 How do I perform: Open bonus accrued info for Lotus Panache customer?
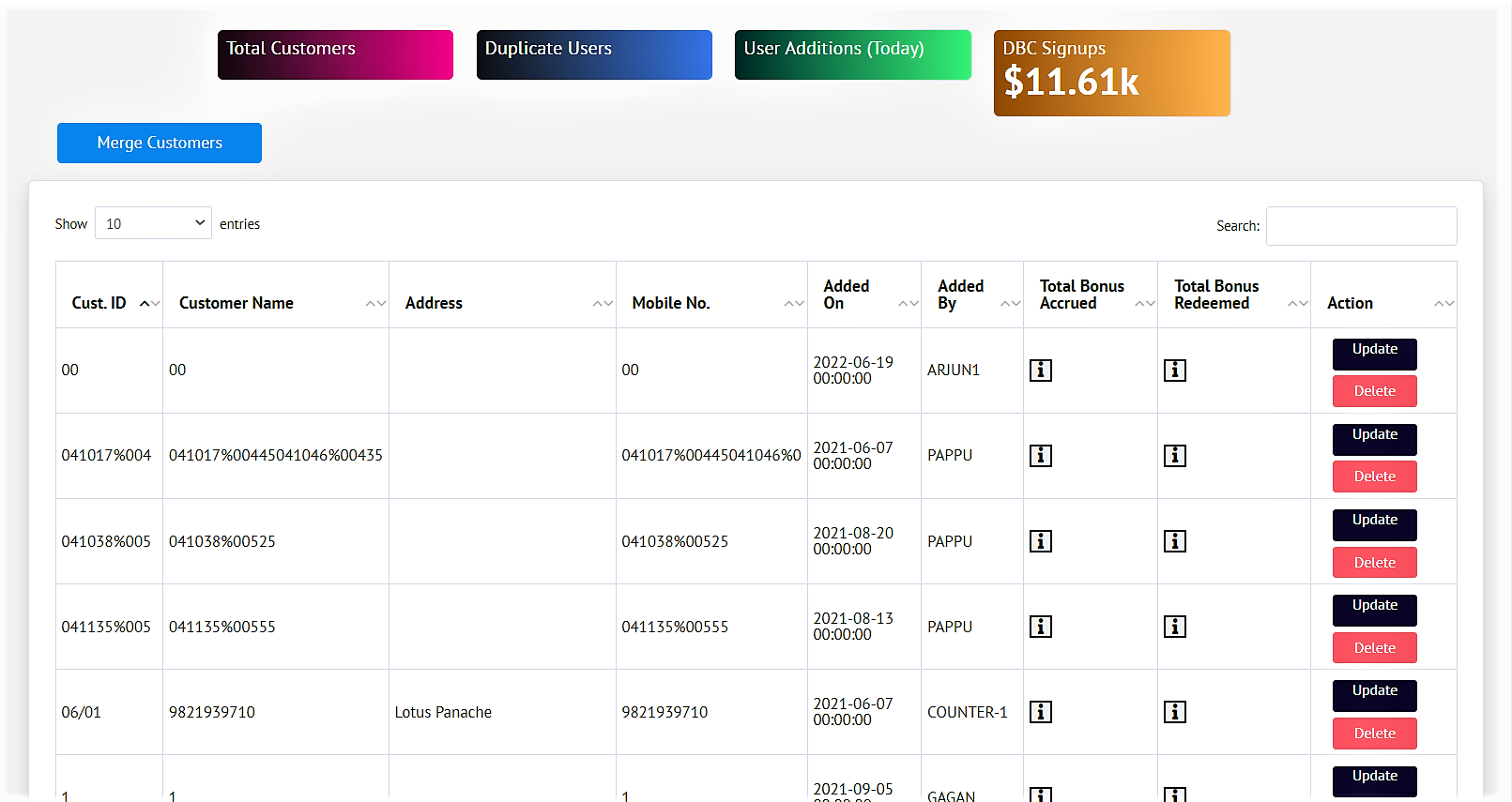coord(1040,712)
